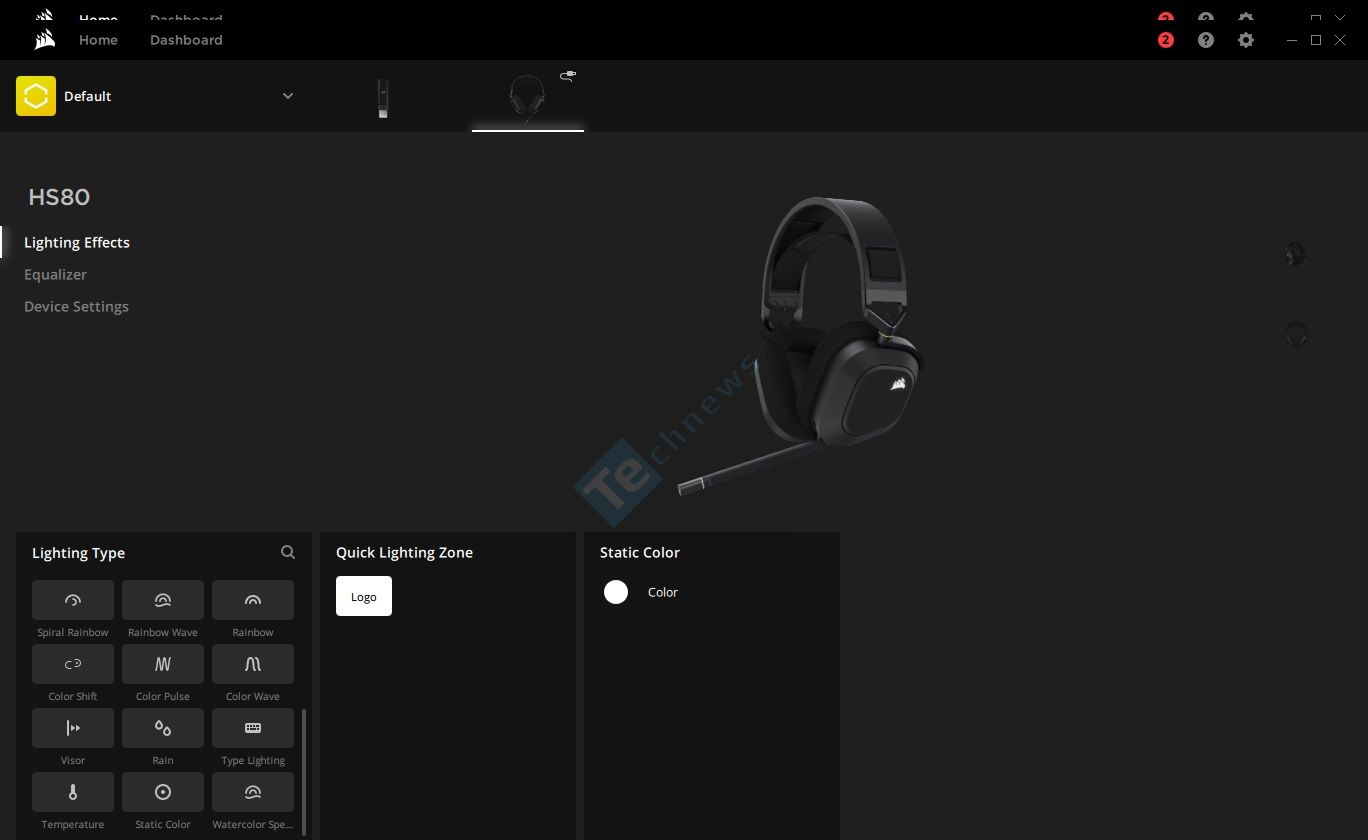Open Lighting Effects section
The image size is (1368, 840).
[x=77, y=242]
